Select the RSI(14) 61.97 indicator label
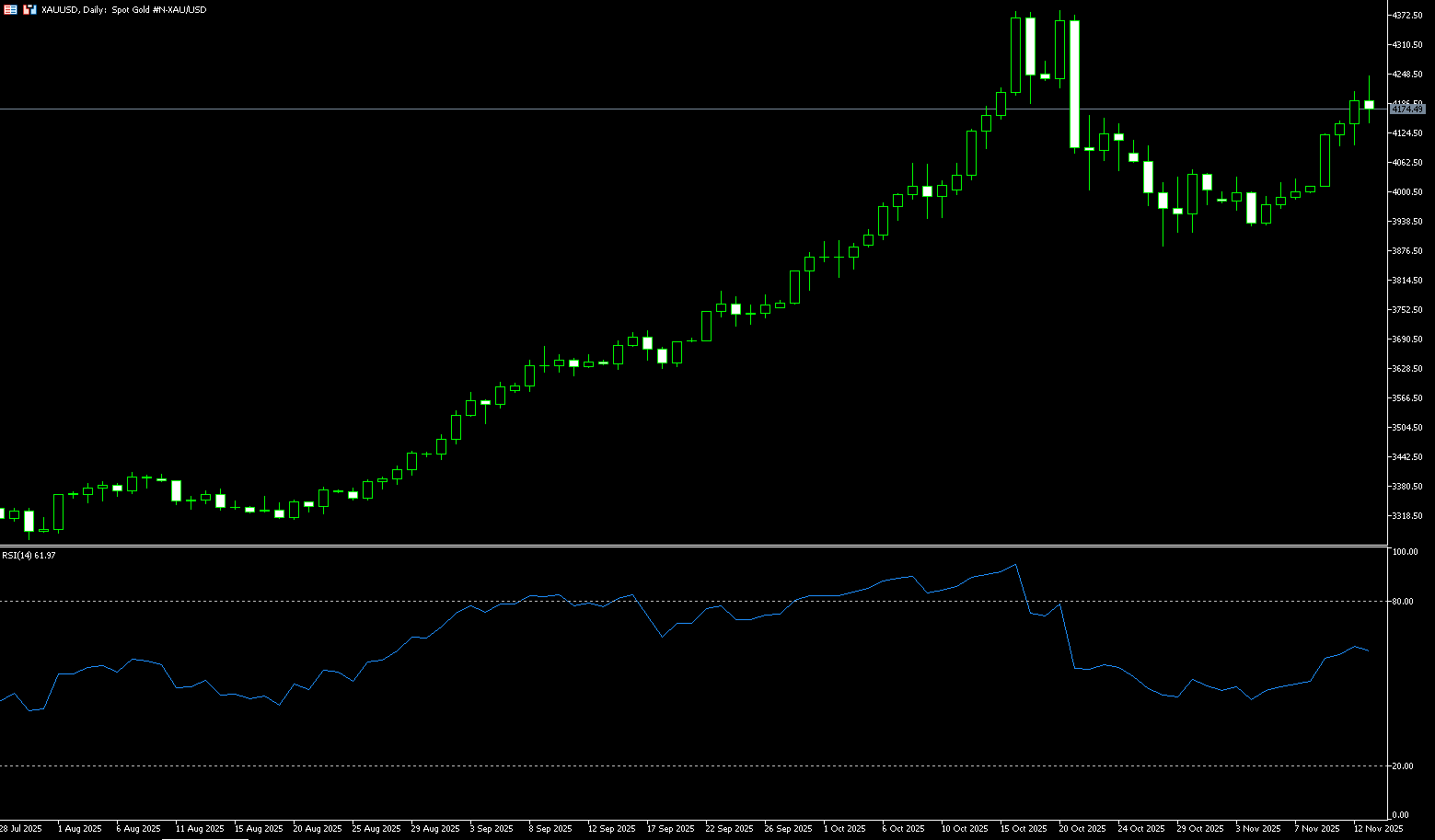The height and width of the screenshot is (840, 1435). pos(29,556)
